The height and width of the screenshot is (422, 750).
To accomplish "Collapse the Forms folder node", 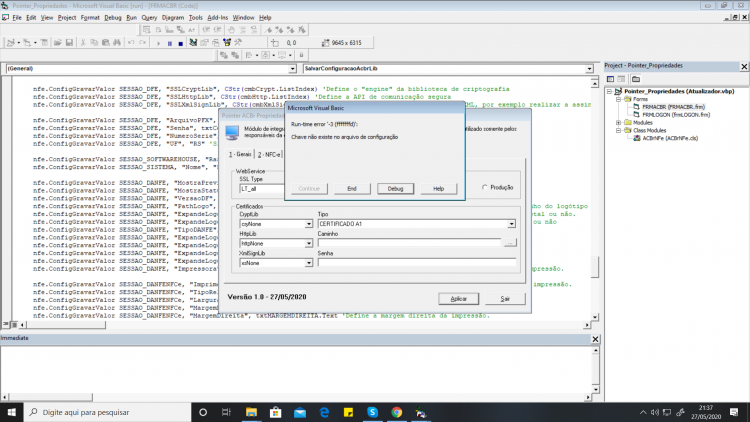I will (618, 99).
